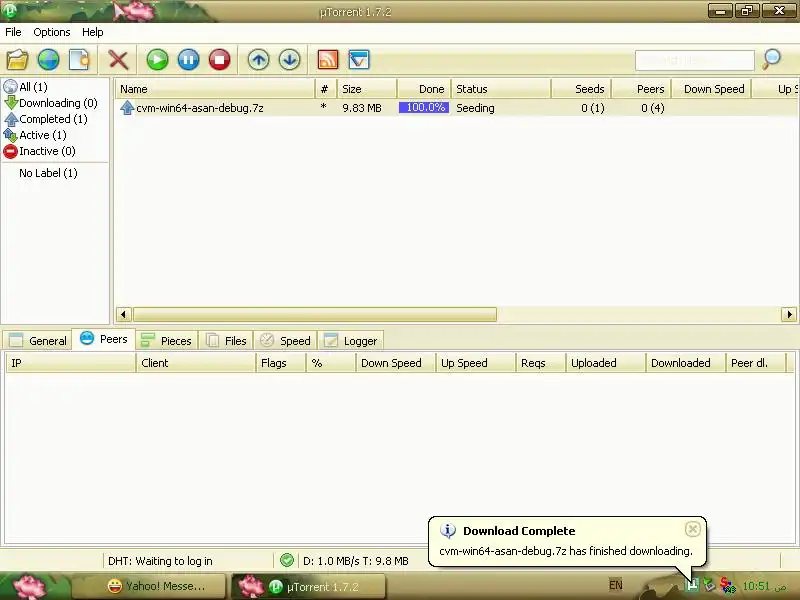Open the Help menu

pyautogui.click(x=92, y=32)
